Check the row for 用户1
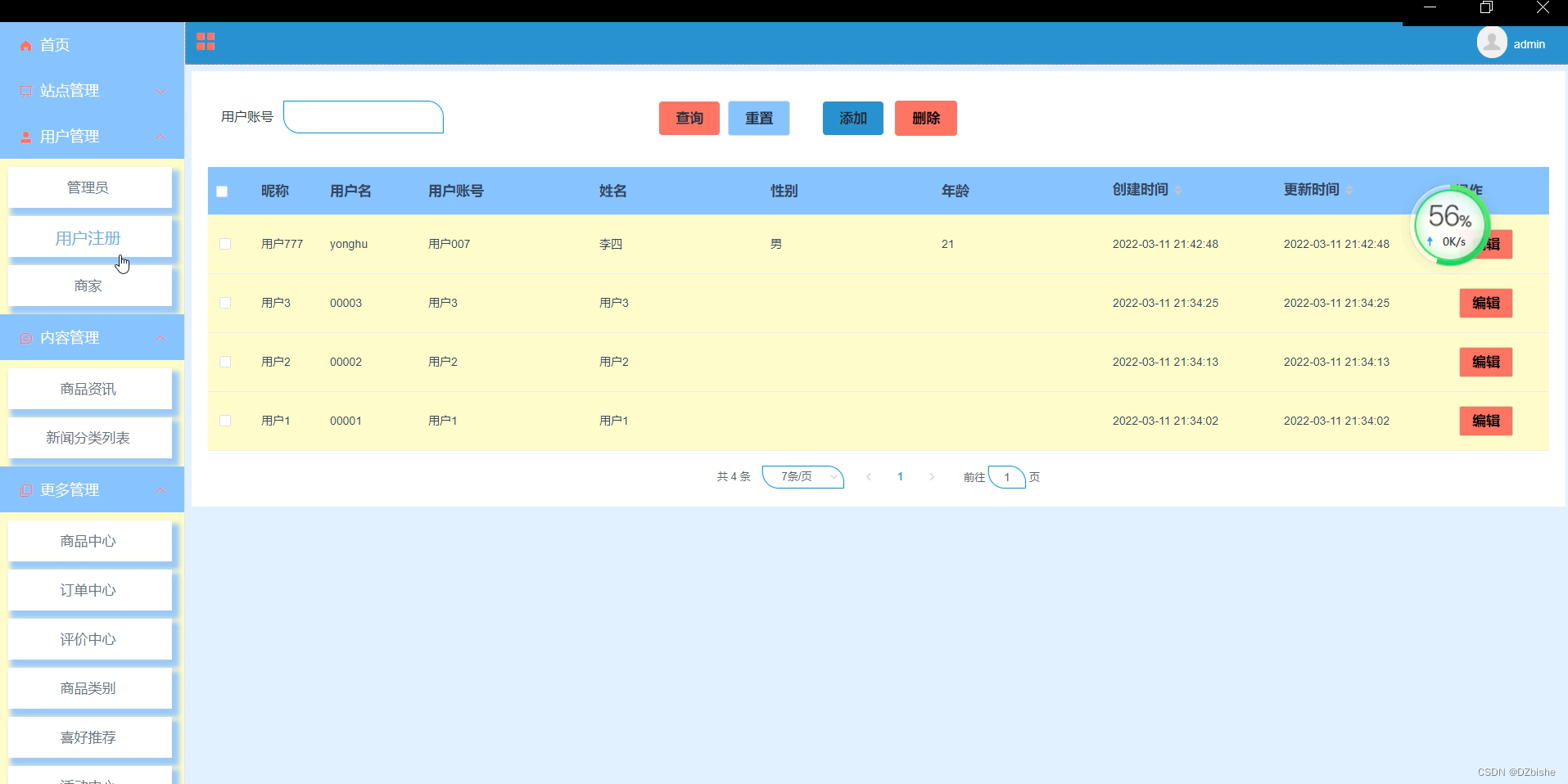1568x784 pixels. (x=225, y=421)
